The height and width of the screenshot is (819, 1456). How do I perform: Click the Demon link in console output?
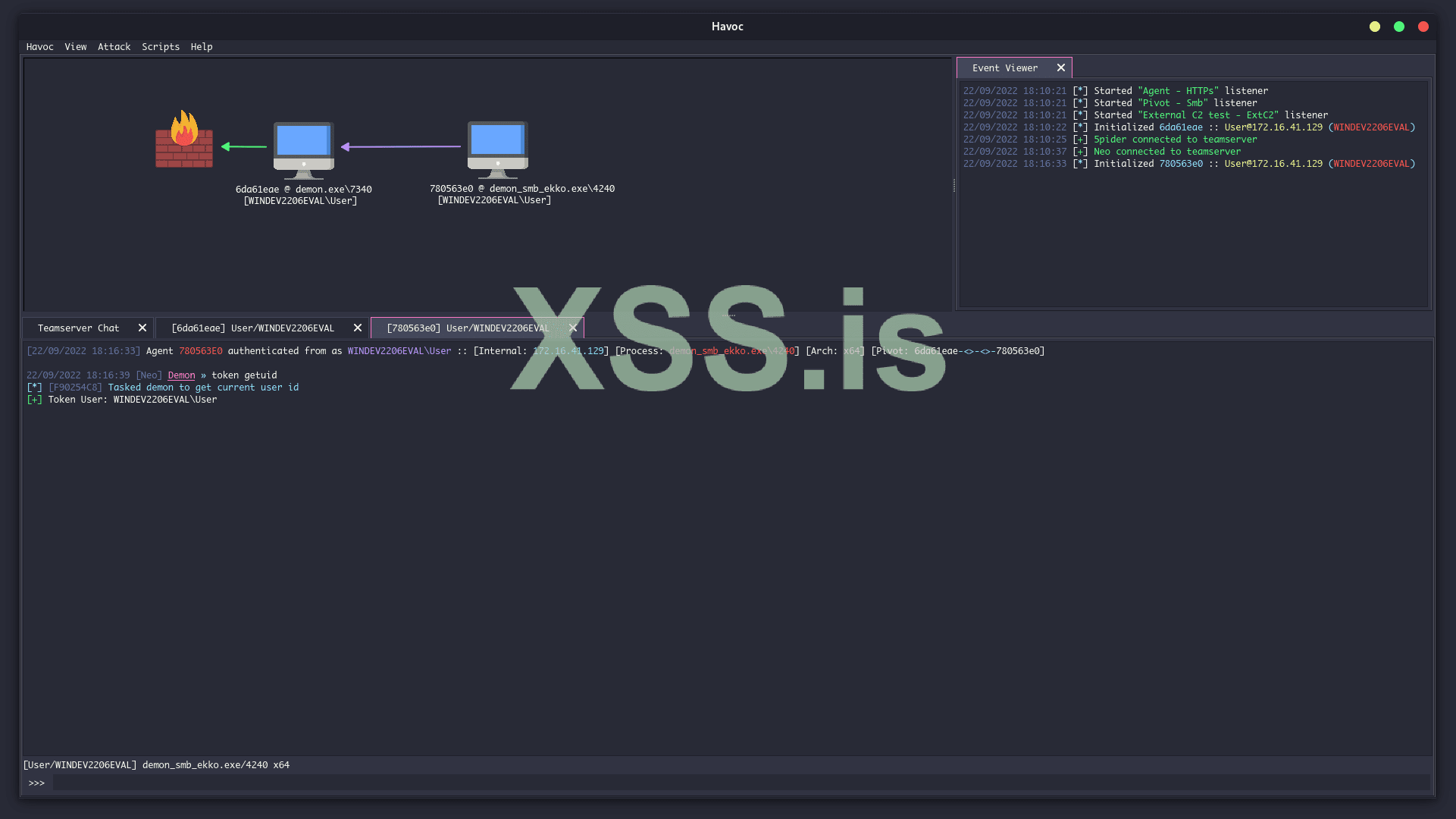point(181,375)
